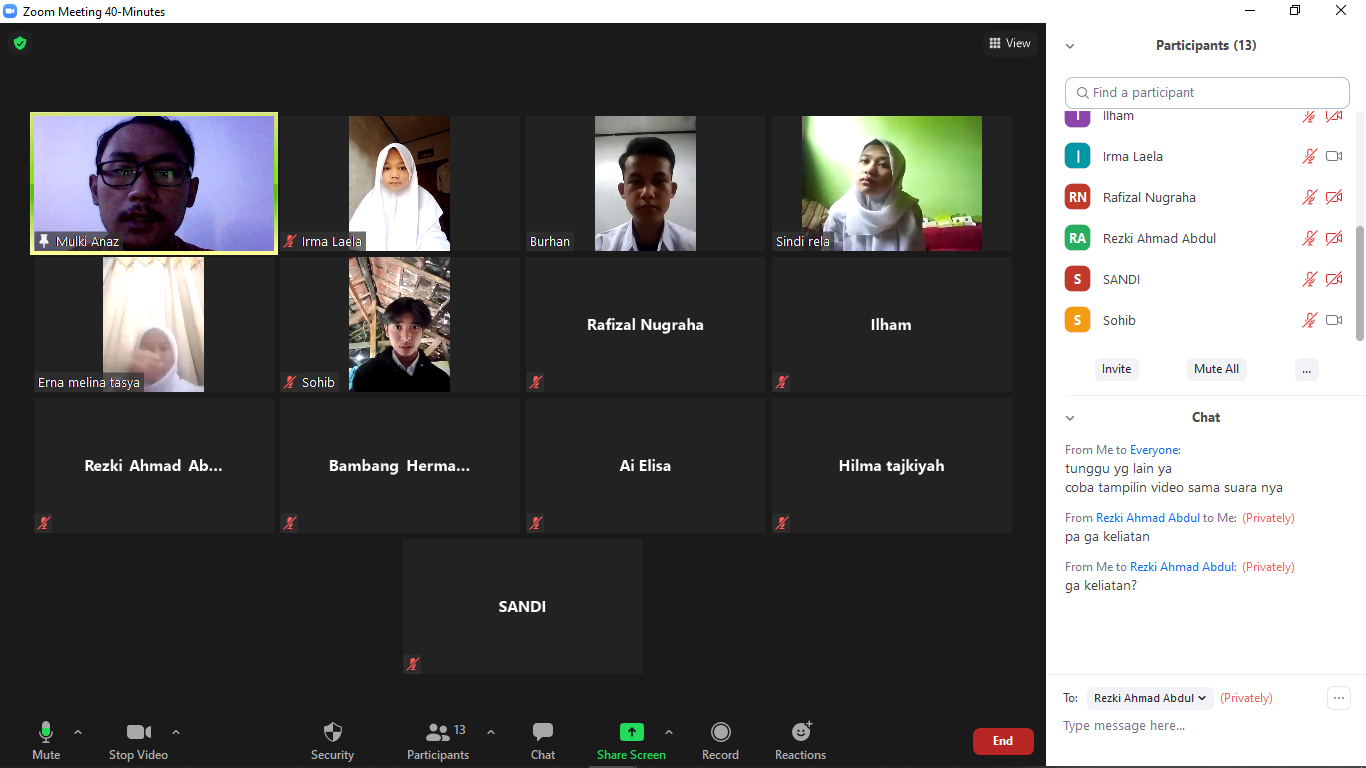1366x768 pixels.
Task: Toggle Sohib's camera icon in participants list
Action: (x=1333, y=320)
